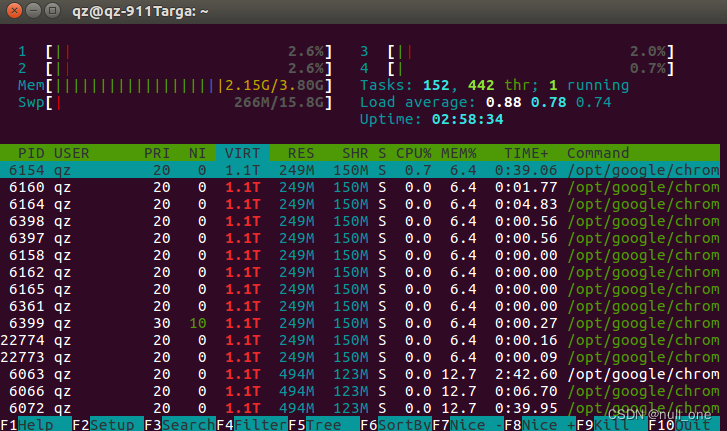727x431 pixels.
Task: Click the Mem usage bar
Action: tap(175, 85)
